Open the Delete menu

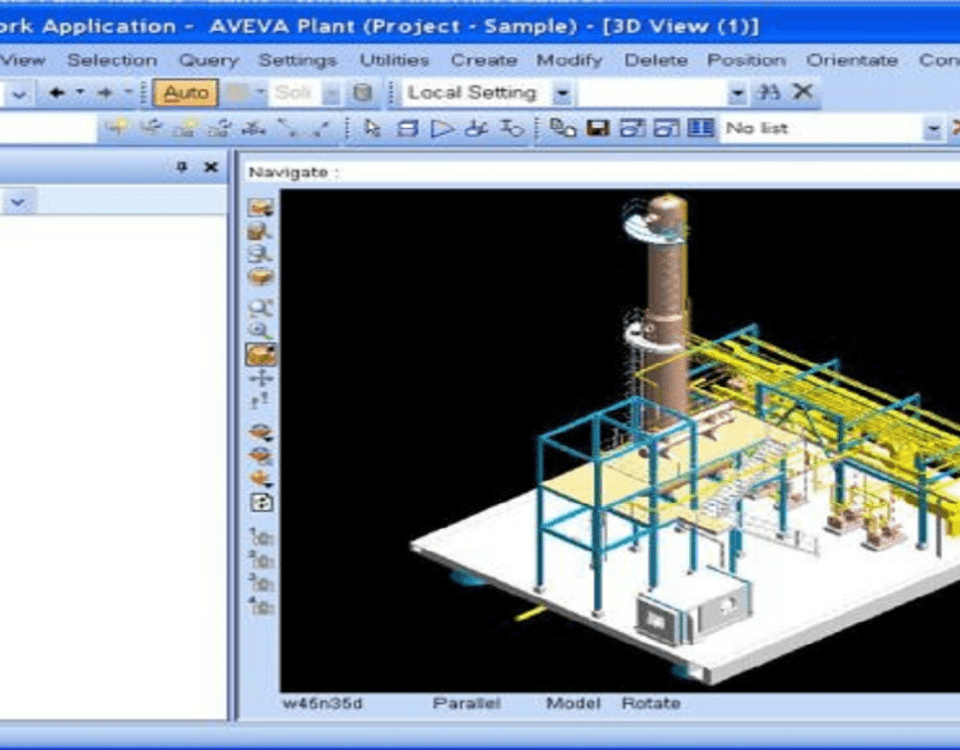pyautogui.click(x=656, y=60)
